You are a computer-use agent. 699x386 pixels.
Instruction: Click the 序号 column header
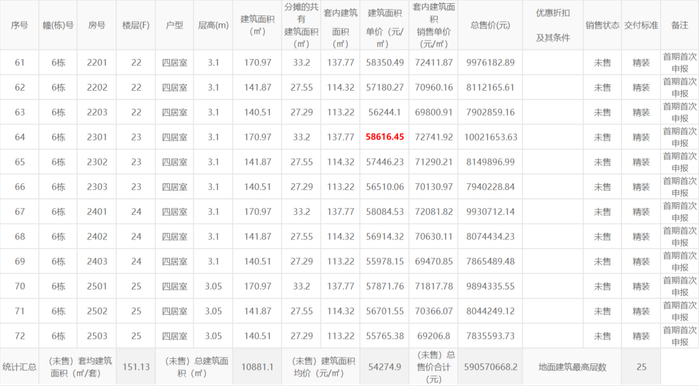19,25
